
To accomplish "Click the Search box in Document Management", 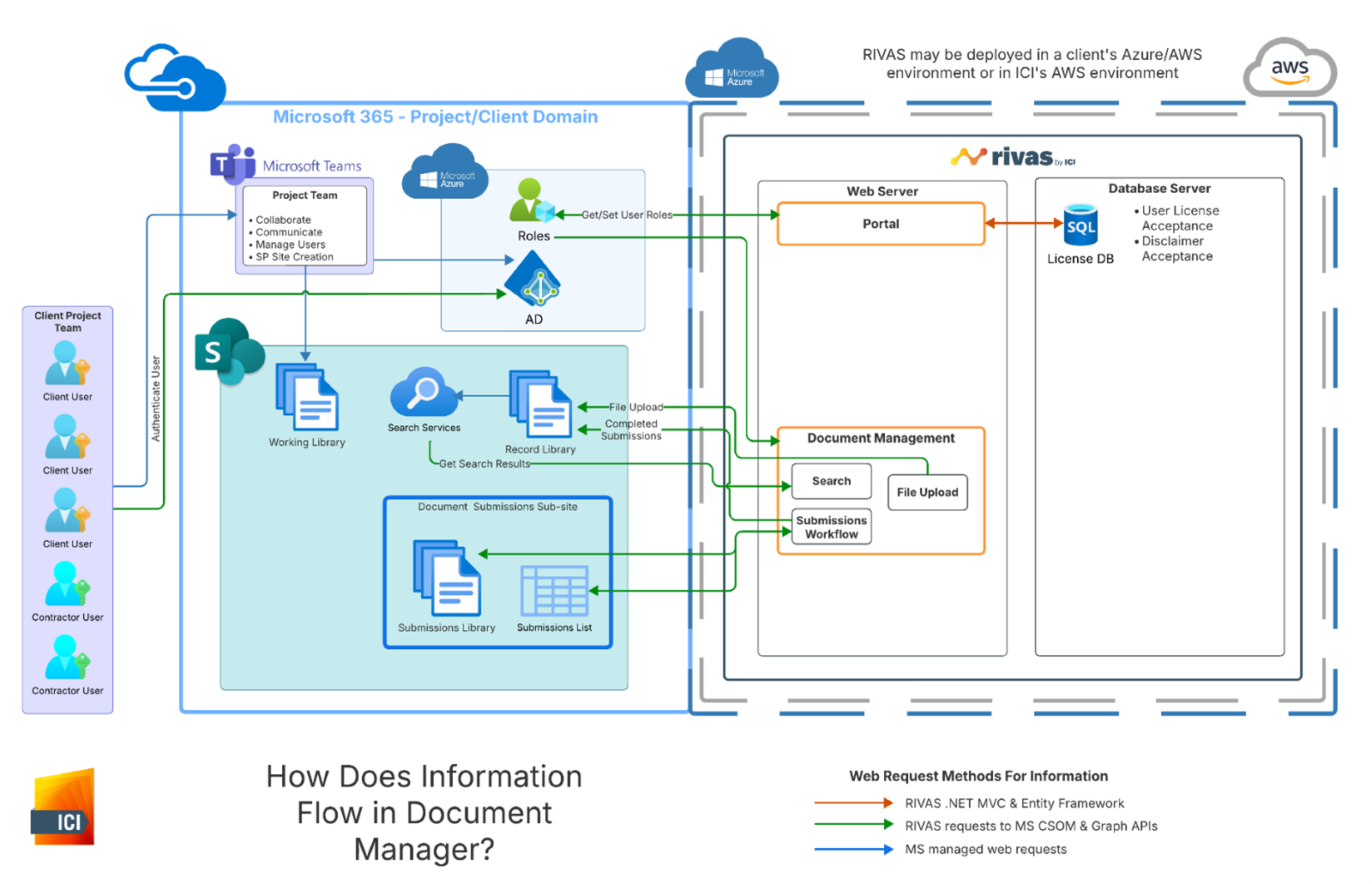I will coord(831,481).
